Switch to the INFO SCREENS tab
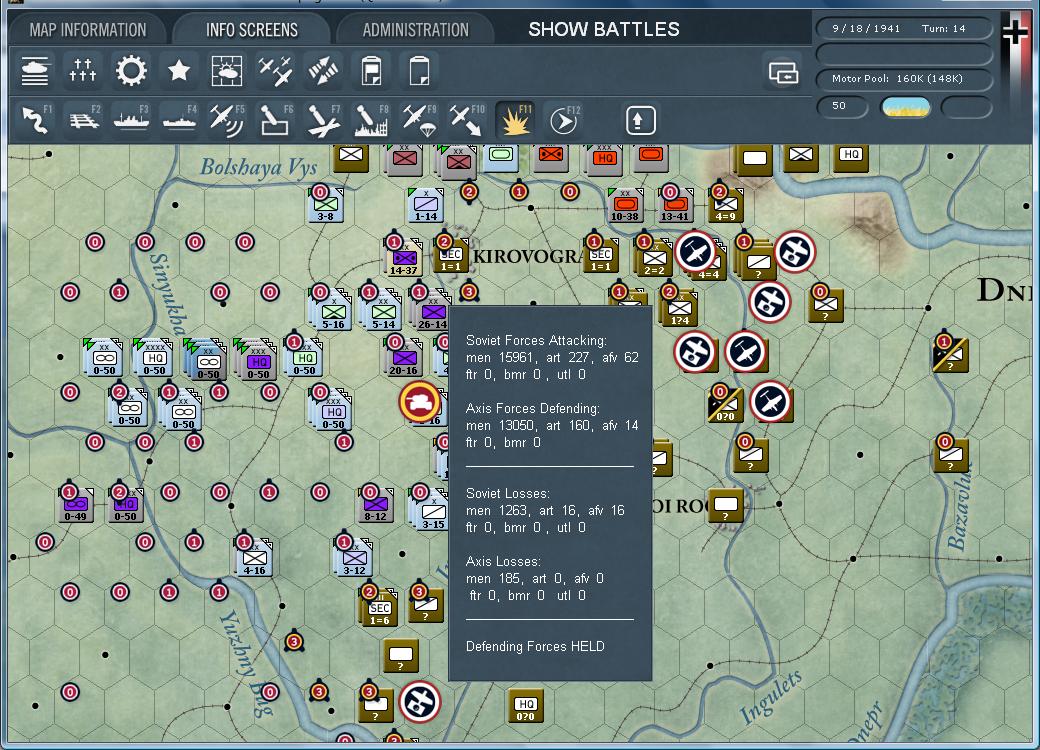Screen dimensions: 1040x750 252,29
